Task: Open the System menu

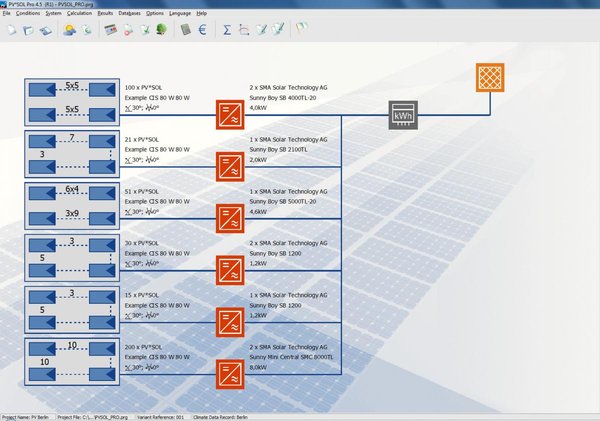Action: click(53, 13)
